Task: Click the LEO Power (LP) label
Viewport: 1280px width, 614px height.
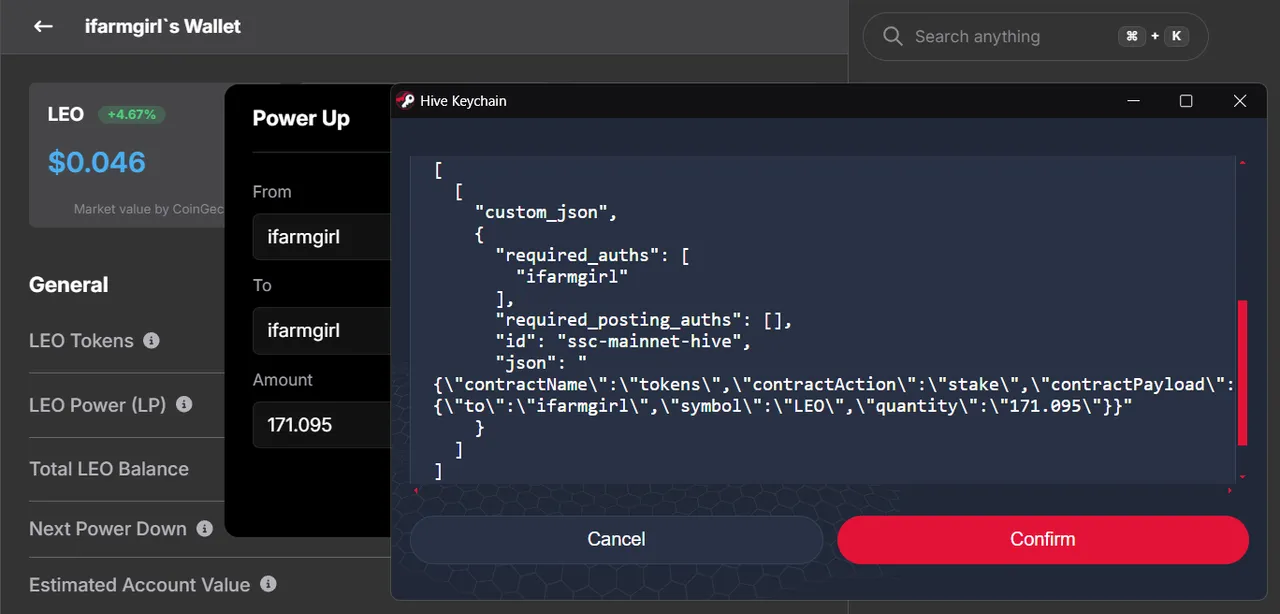Action: 97,405
